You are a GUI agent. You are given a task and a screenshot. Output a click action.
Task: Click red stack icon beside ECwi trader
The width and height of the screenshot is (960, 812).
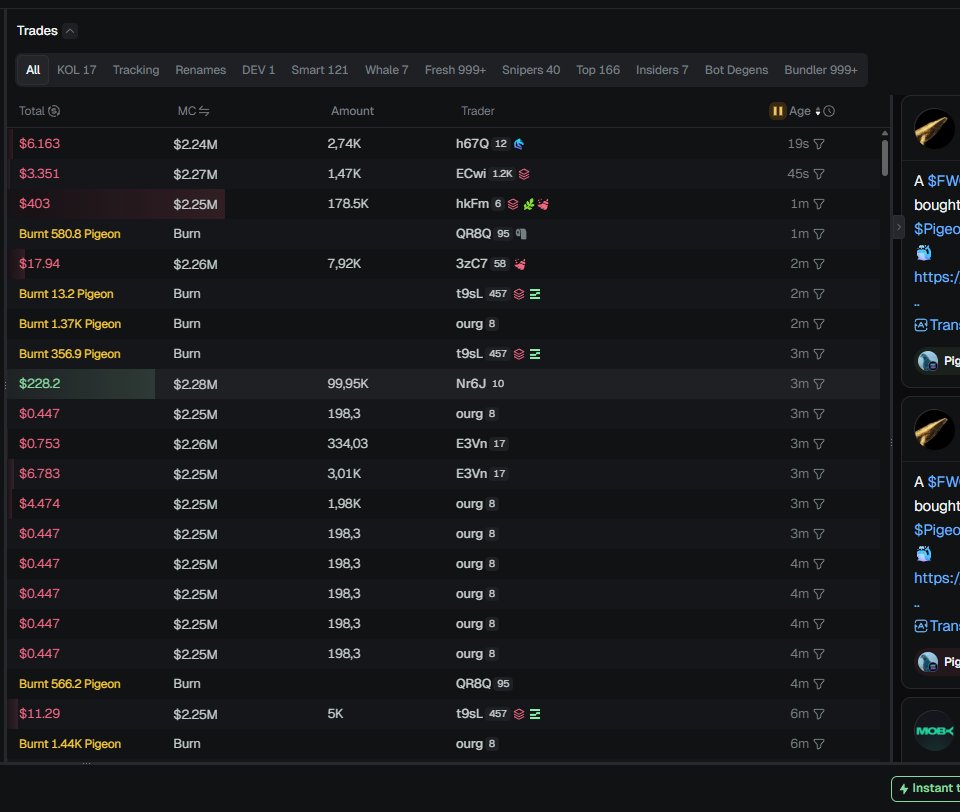[524, 174]
